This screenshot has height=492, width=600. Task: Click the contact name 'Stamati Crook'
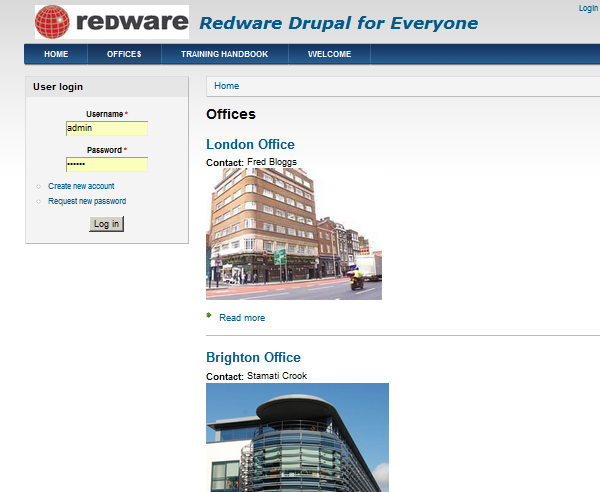pyautogui.click(x=277, y=376)
